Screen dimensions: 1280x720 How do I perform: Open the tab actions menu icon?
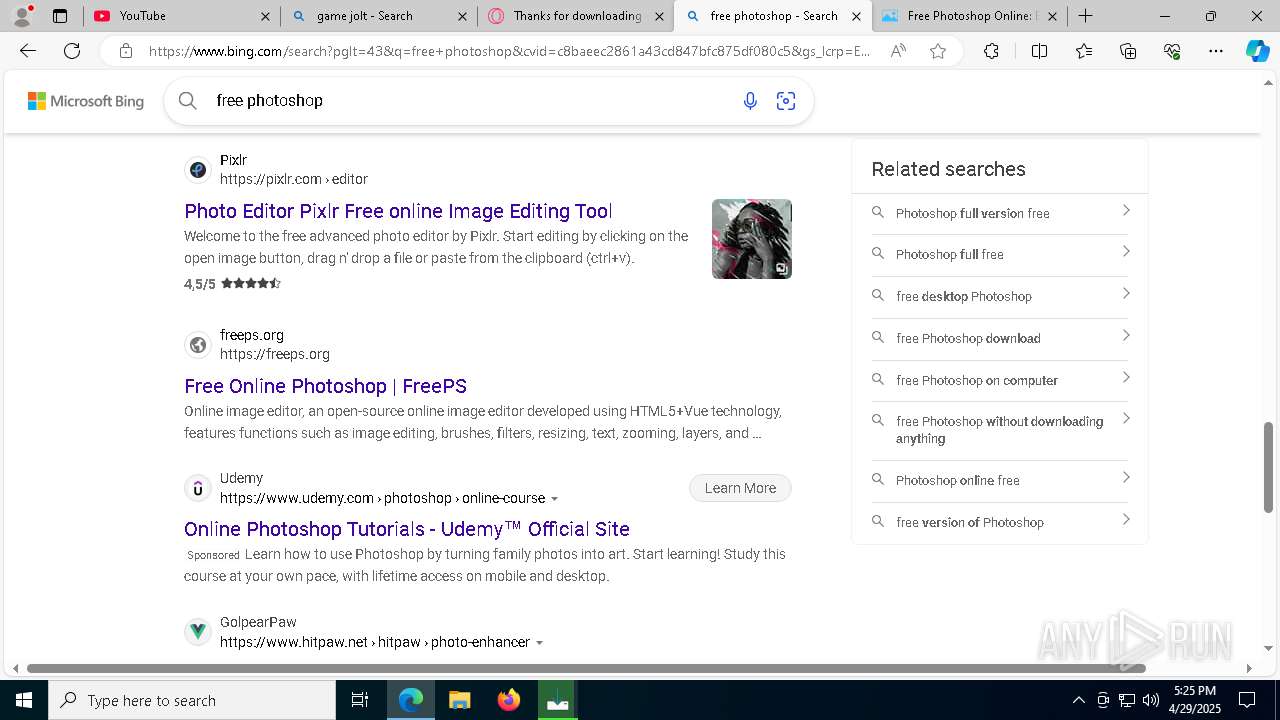[x=60, y=16]
